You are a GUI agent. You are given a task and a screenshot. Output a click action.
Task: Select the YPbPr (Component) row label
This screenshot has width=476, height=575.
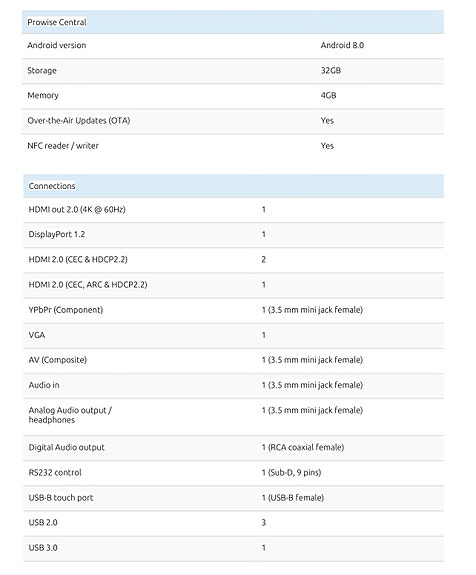coord(66,310)
